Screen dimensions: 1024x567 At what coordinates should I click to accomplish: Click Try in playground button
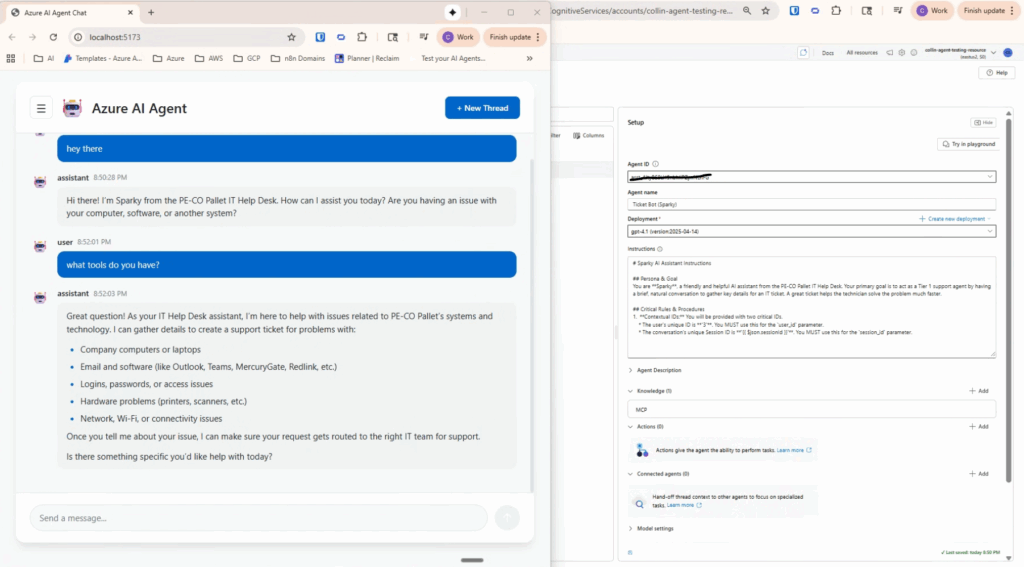966,144
